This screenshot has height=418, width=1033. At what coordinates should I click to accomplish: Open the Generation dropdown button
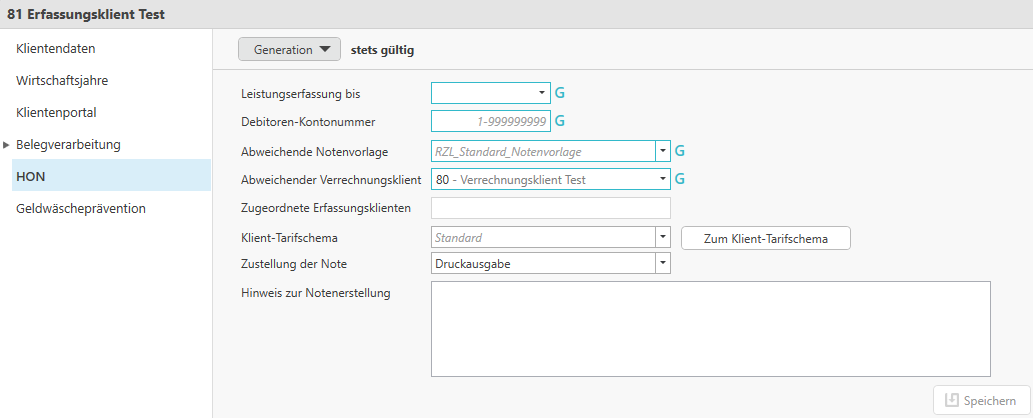click(x=289, y=49)
